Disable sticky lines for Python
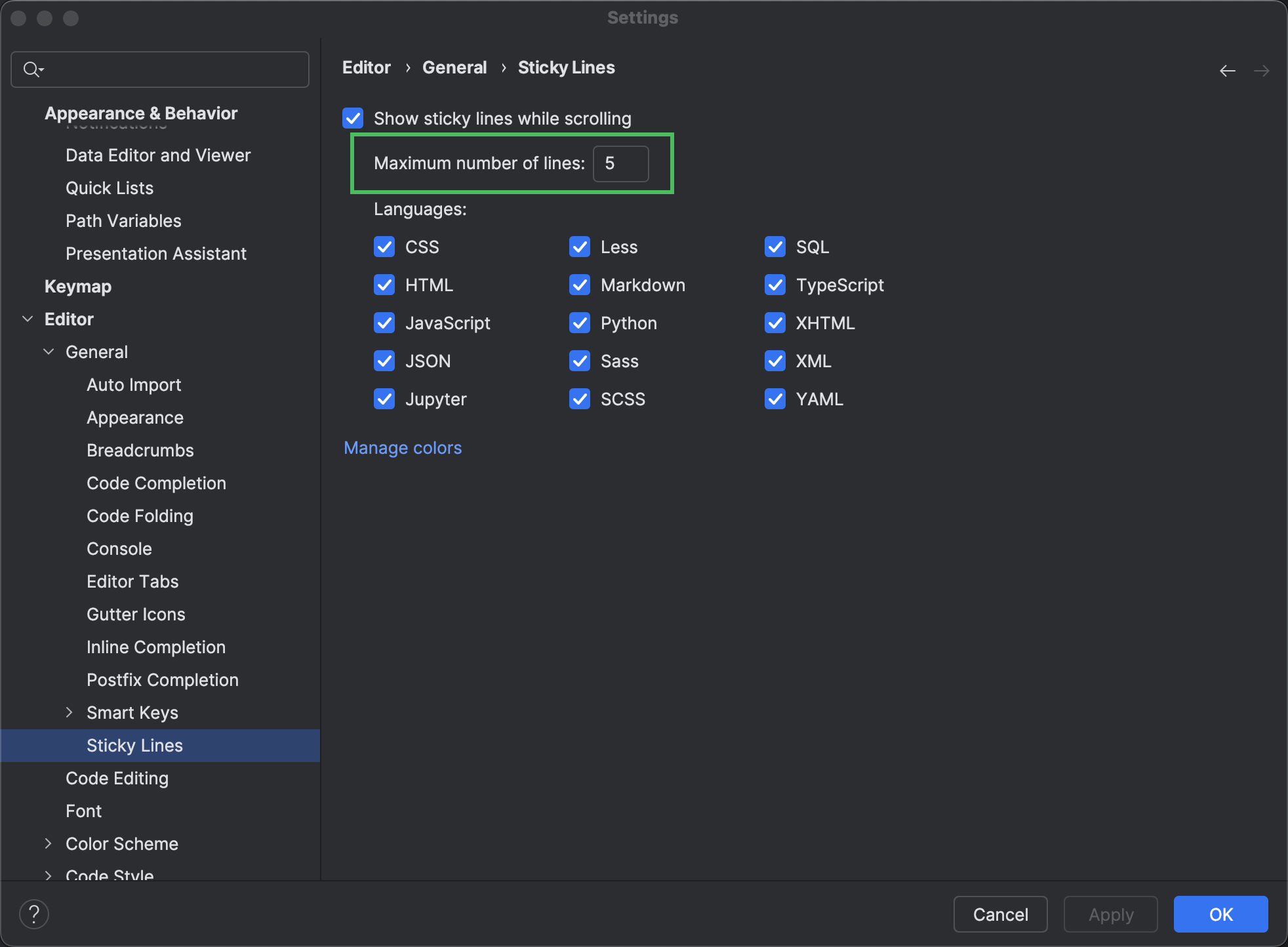The height and width of the screenshot is (947, 1288). (580, 323)
